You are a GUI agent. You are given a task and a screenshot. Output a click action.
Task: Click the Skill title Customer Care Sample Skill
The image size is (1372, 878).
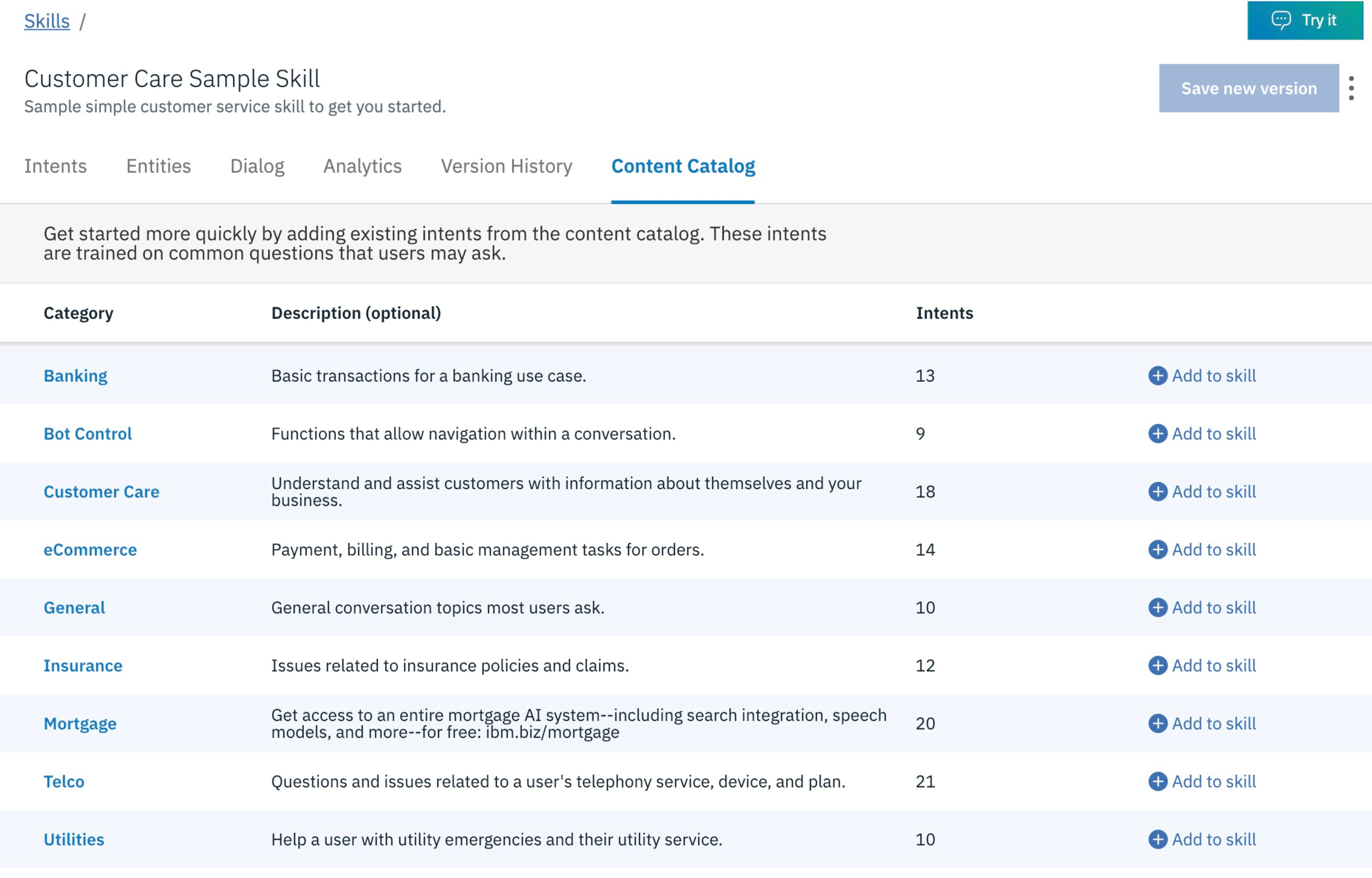tap(172, 79)
